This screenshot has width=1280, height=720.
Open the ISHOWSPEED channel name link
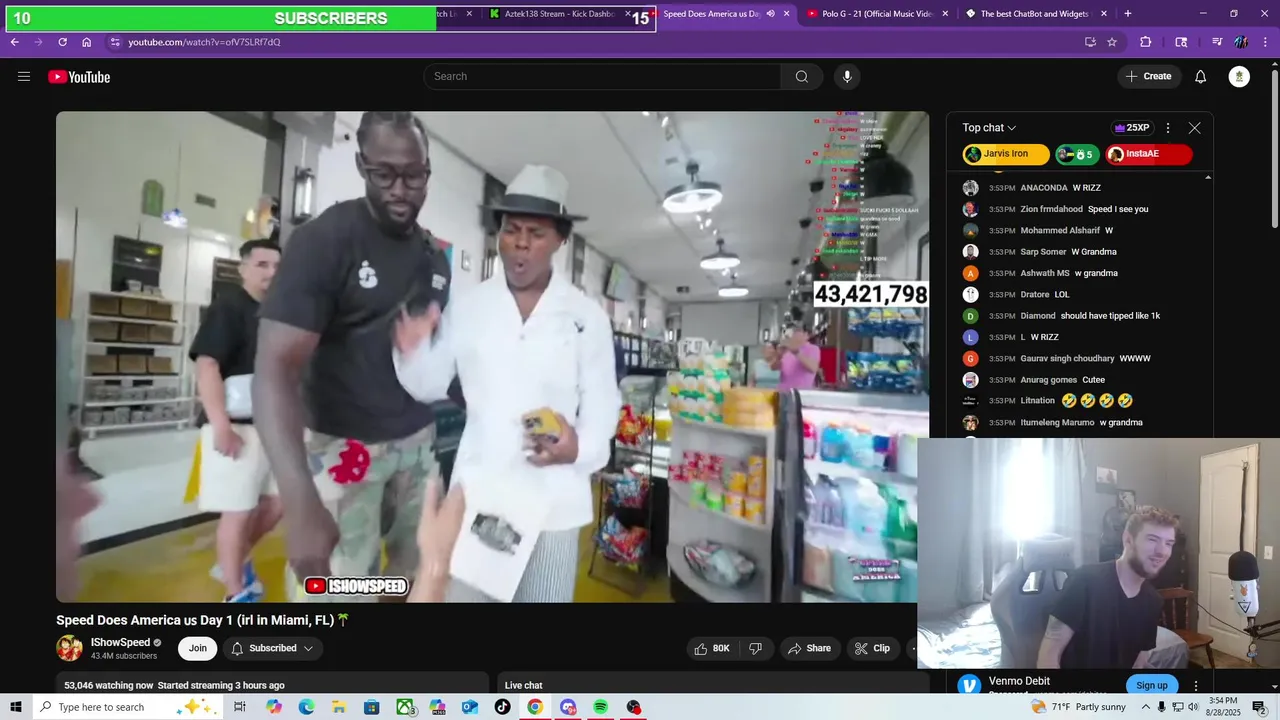[x=120, y=643]
